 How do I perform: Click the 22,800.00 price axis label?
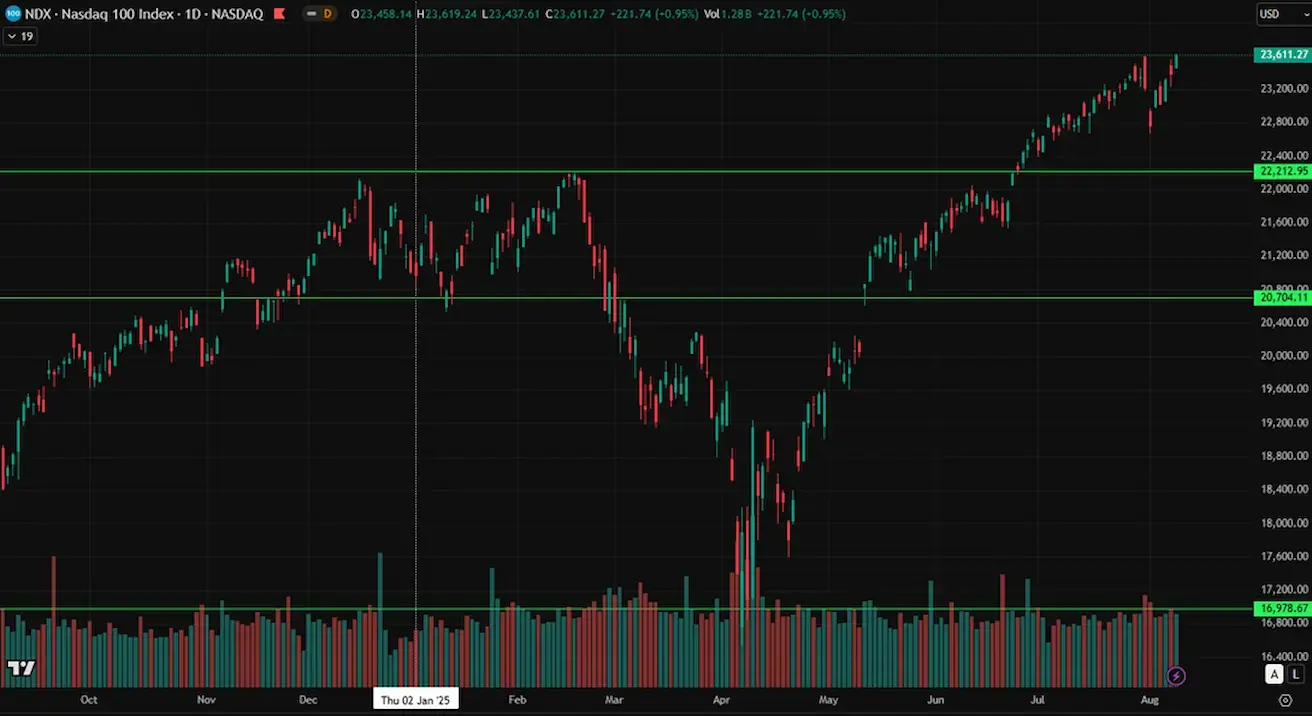[1285, 122]
